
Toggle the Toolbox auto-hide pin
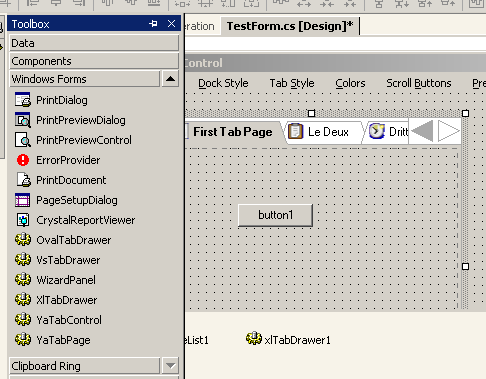click(x=153, y=24)
